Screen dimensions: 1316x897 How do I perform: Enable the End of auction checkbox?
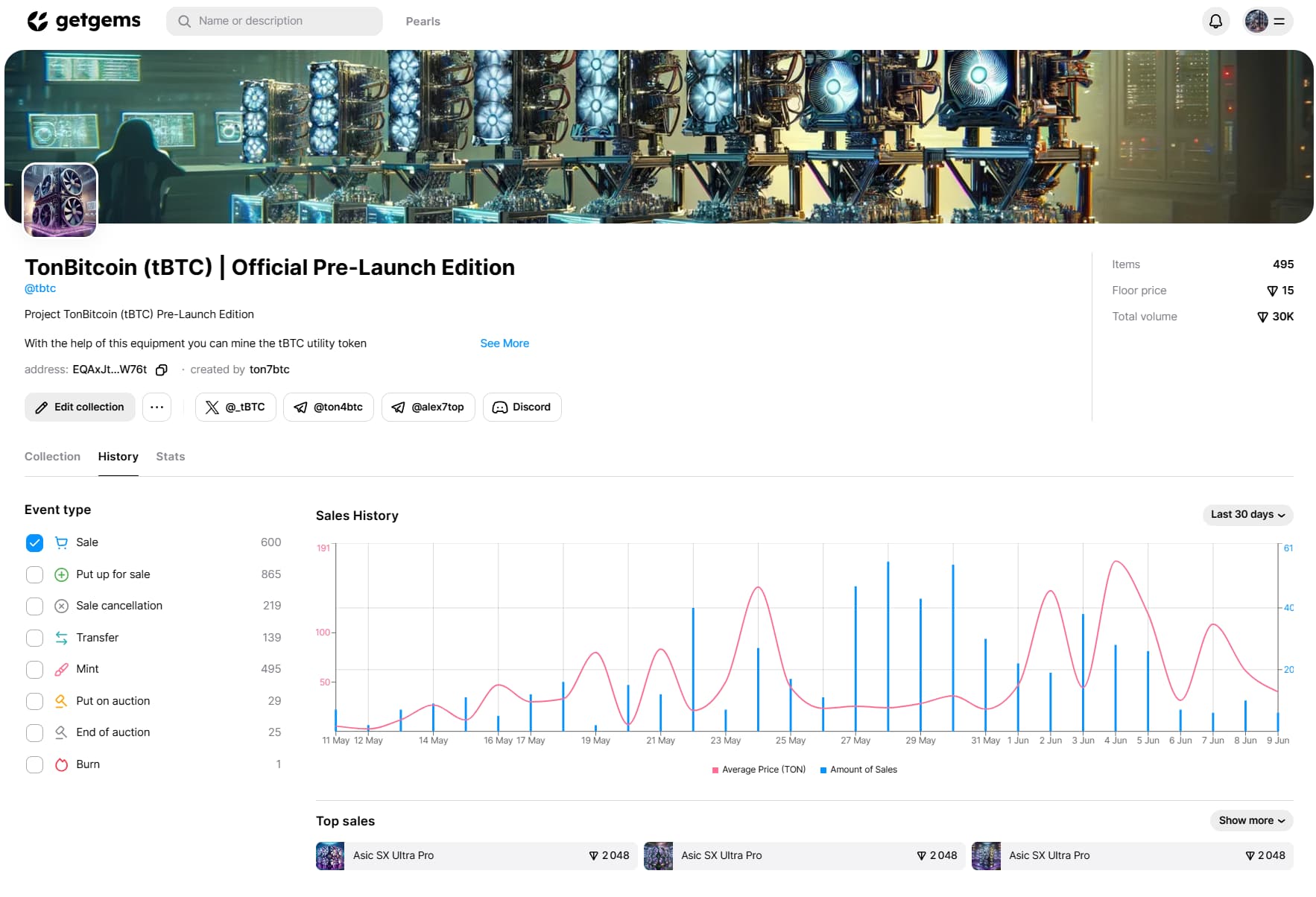pos(34,732)
